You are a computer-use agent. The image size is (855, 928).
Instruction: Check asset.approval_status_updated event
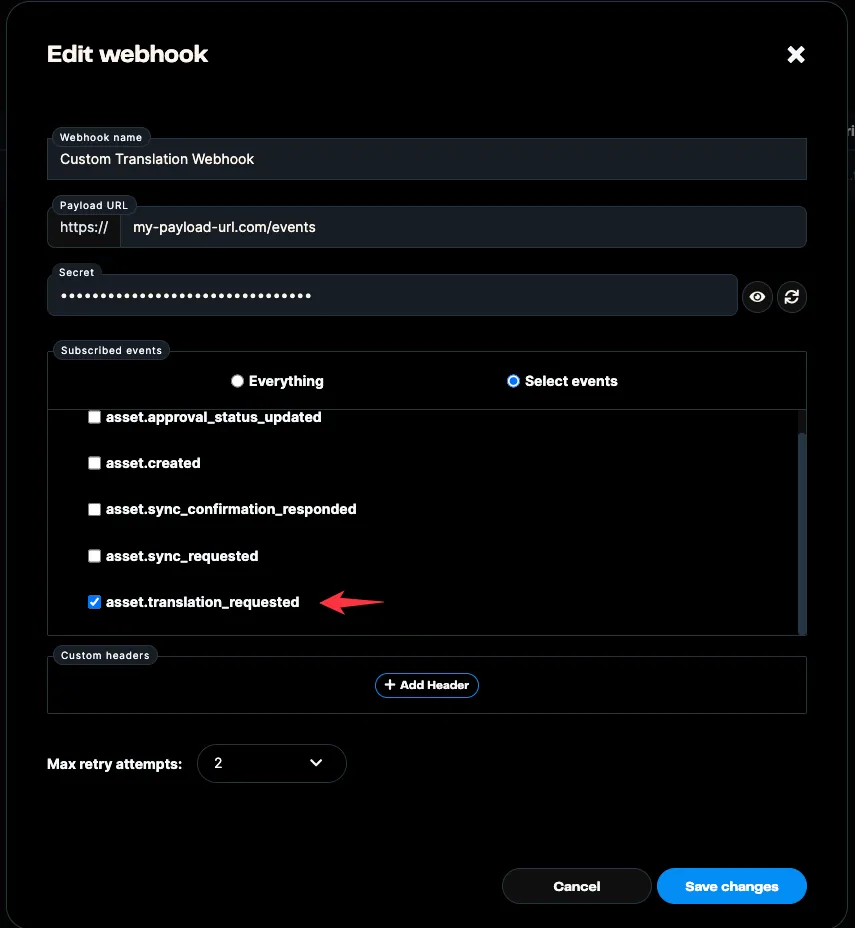94,416
